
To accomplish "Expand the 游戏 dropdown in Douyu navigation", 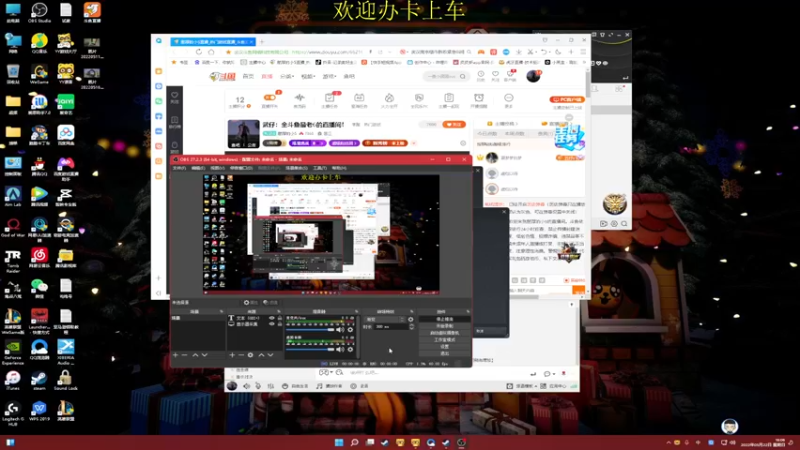I will click(329, 76).
